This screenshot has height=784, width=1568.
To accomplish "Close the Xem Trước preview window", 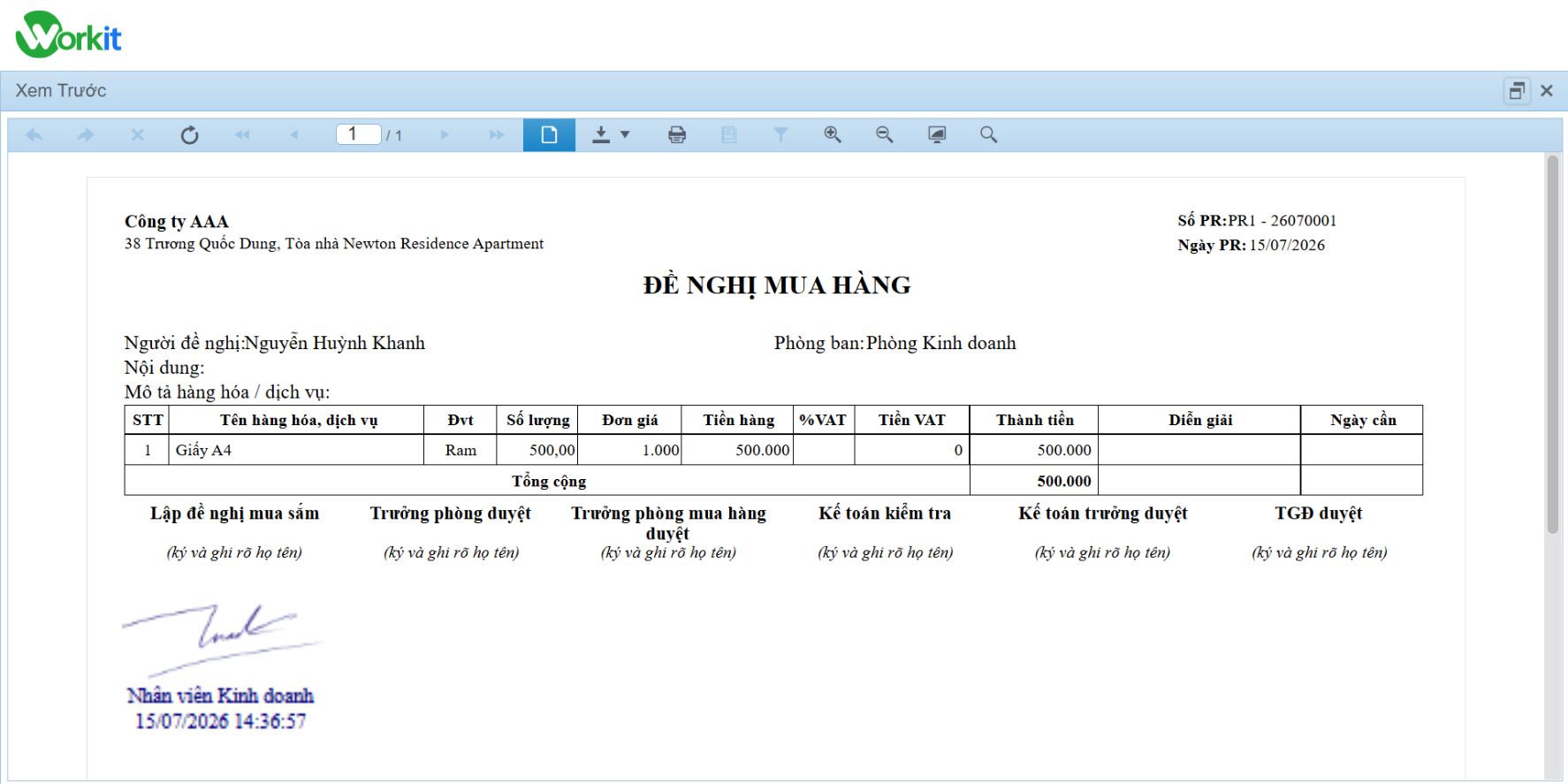I will pos(1547,90).
